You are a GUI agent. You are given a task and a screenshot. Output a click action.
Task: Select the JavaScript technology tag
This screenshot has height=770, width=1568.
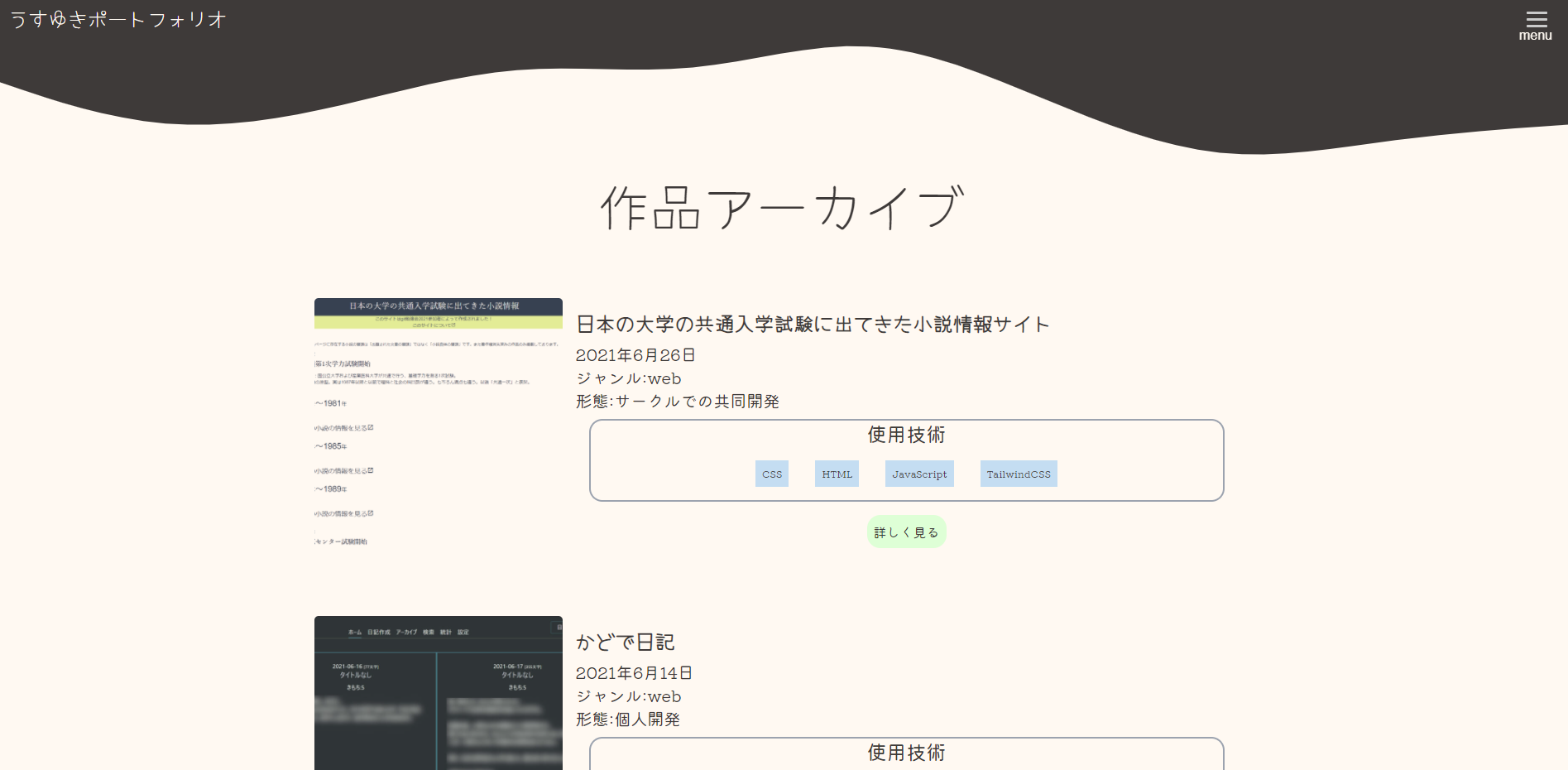tap(919, 474)
